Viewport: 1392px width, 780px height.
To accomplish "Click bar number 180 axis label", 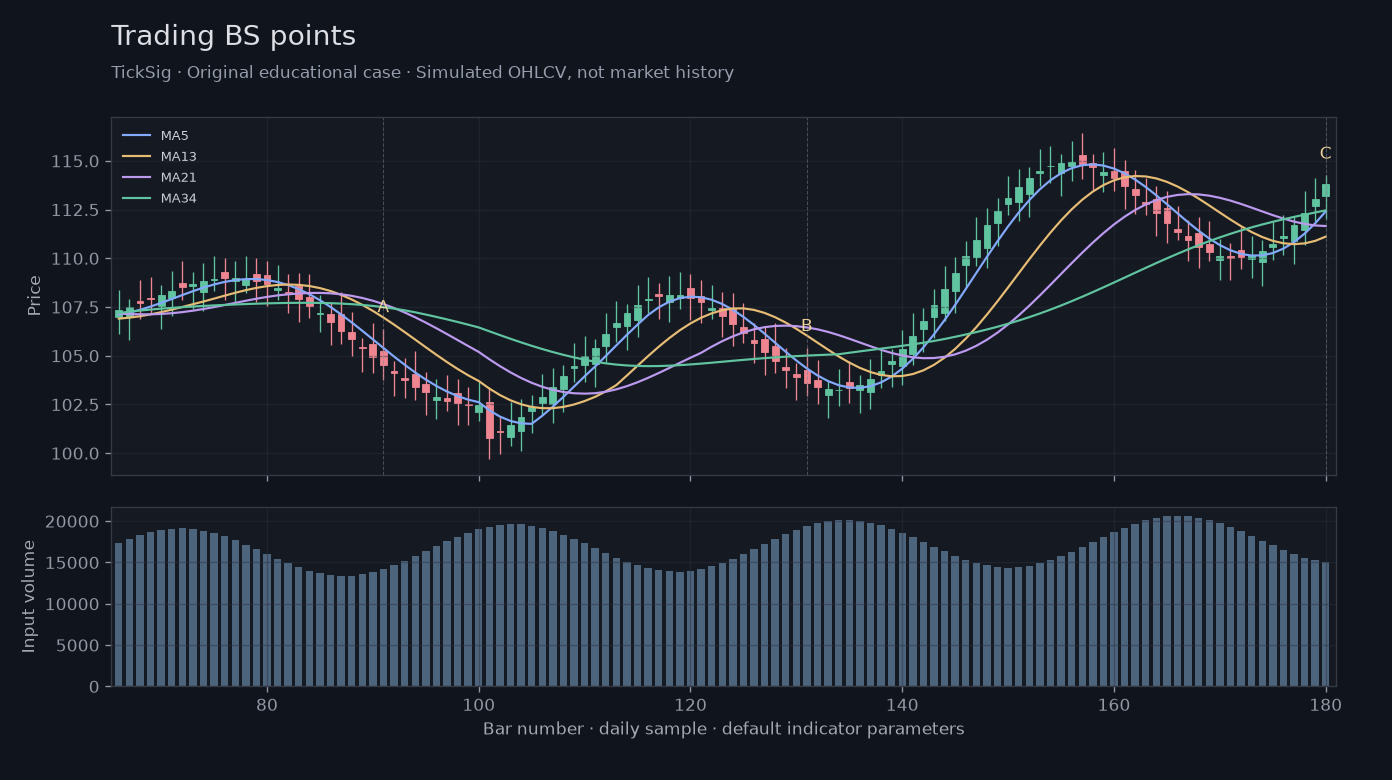I will pos(1326,704).
